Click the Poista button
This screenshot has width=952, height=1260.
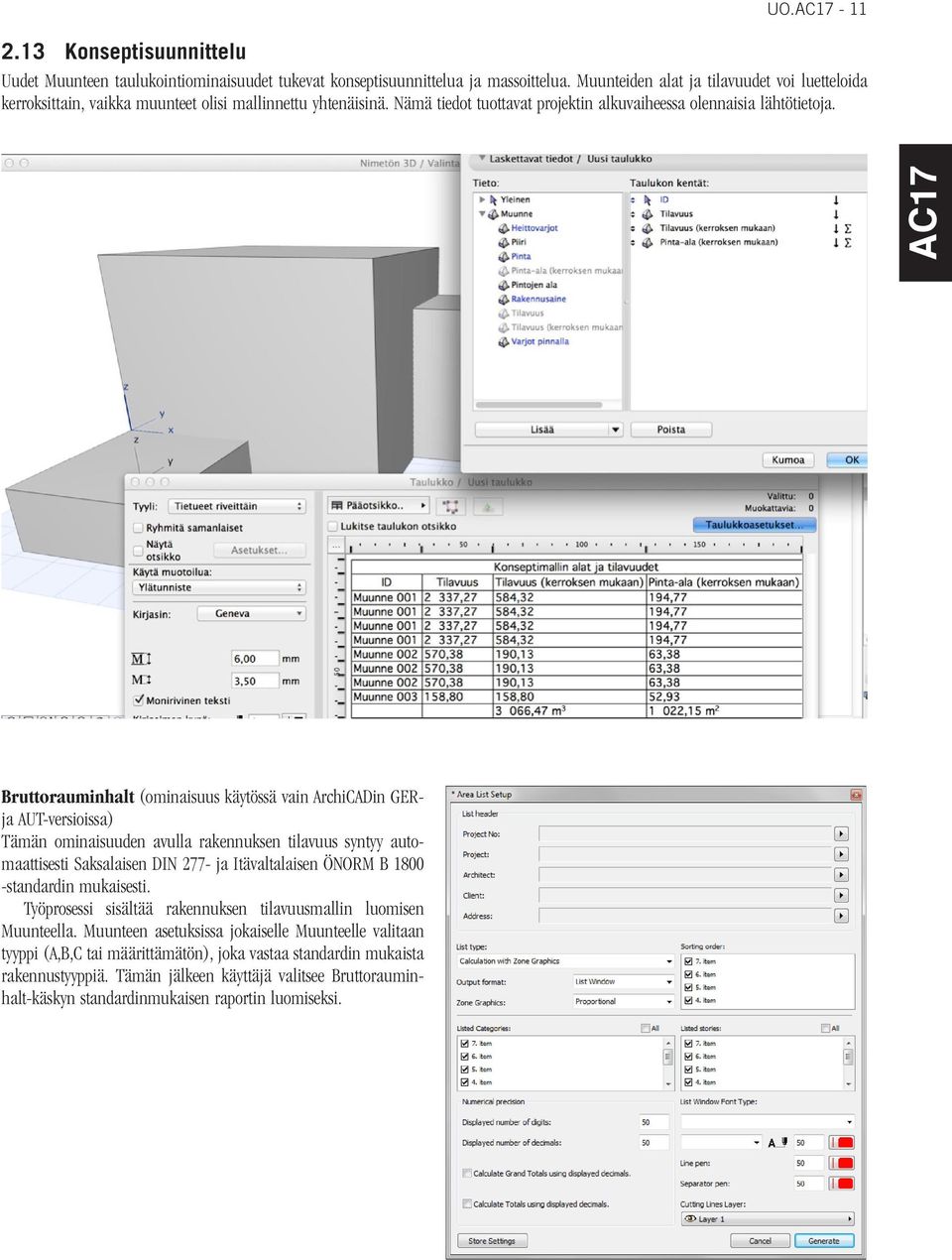click(x=671, y=430)
